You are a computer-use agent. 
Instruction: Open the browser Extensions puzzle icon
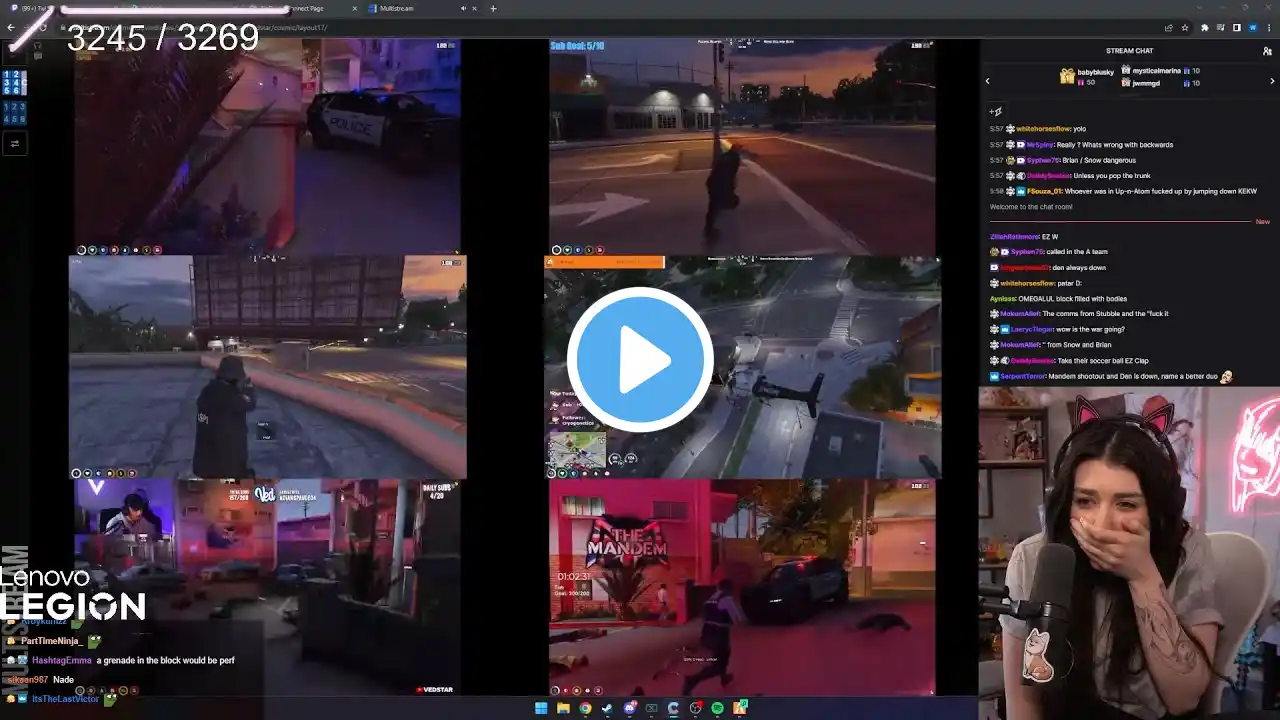point(1204,28)
